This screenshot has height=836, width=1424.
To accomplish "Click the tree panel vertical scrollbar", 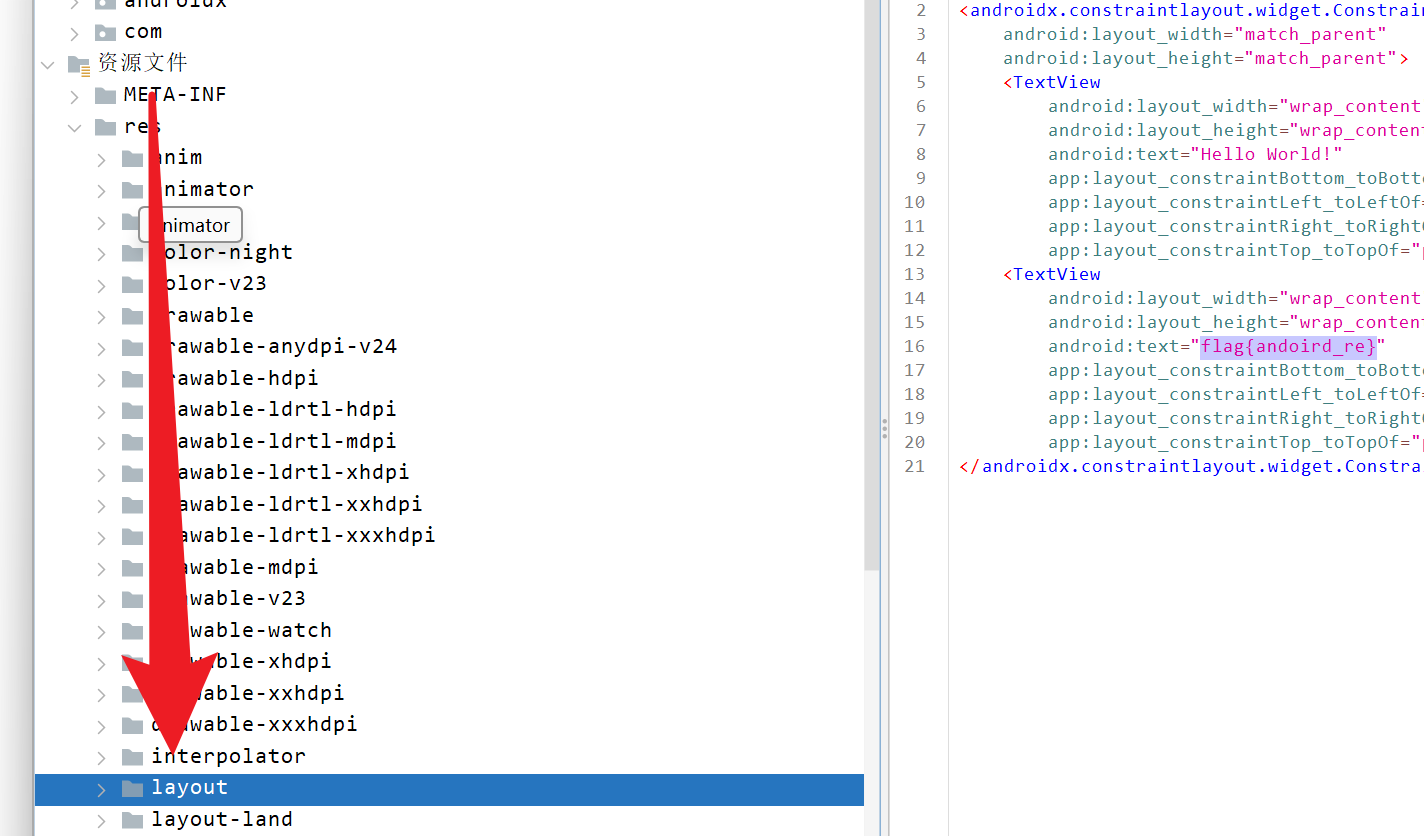I will click(x=872, y=285).
